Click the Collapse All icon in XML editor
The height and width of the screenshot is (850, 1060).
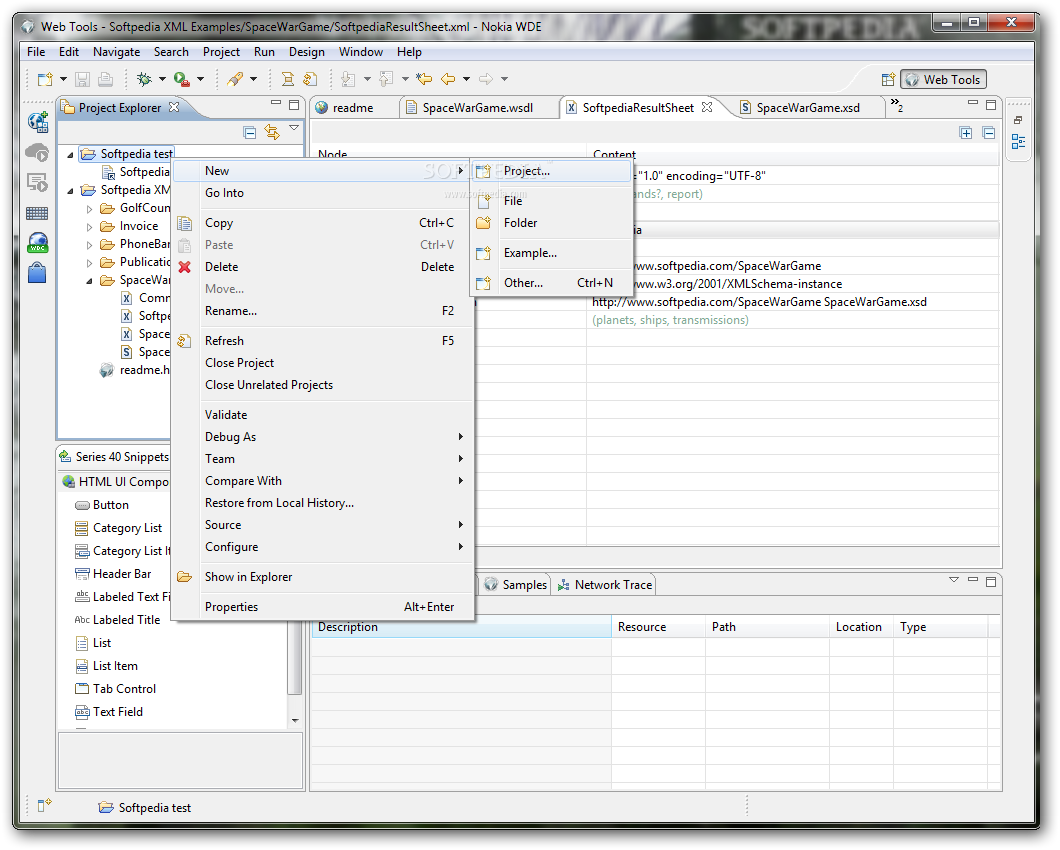coord(988,133)
